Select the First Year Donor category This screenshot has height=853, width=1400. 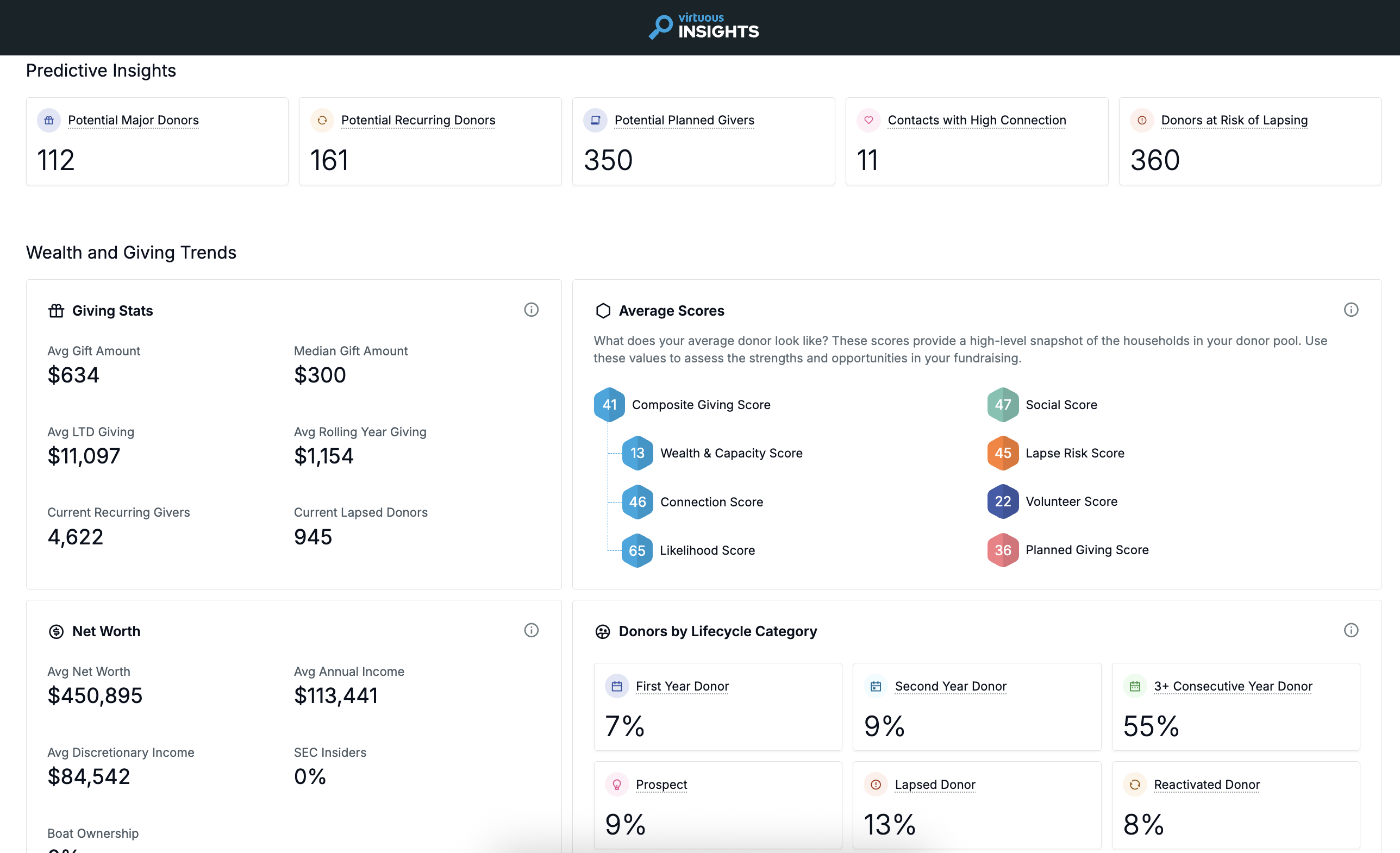pyautogui.click(x=683, y=686)
